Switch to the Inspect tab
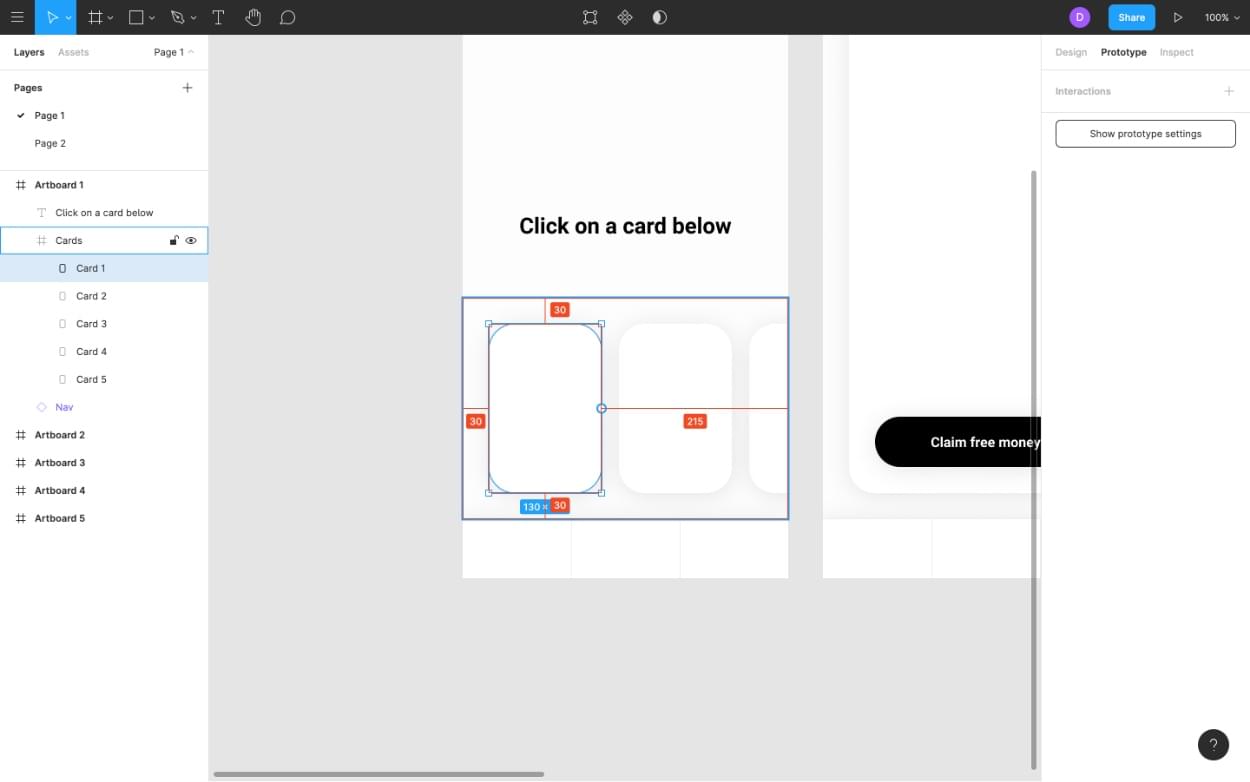 point(1176,52)
